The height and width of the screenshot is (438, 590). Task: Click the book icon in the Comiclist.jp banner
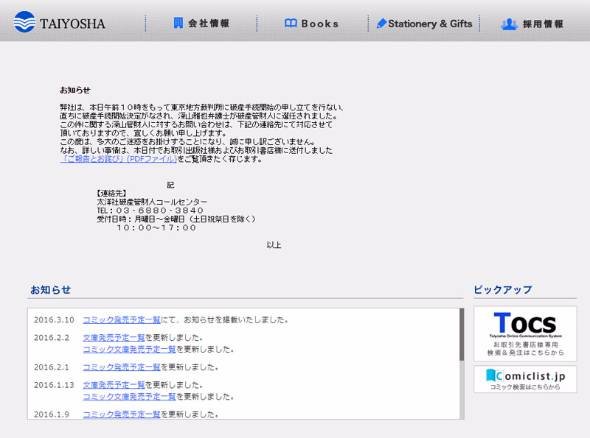491,375
